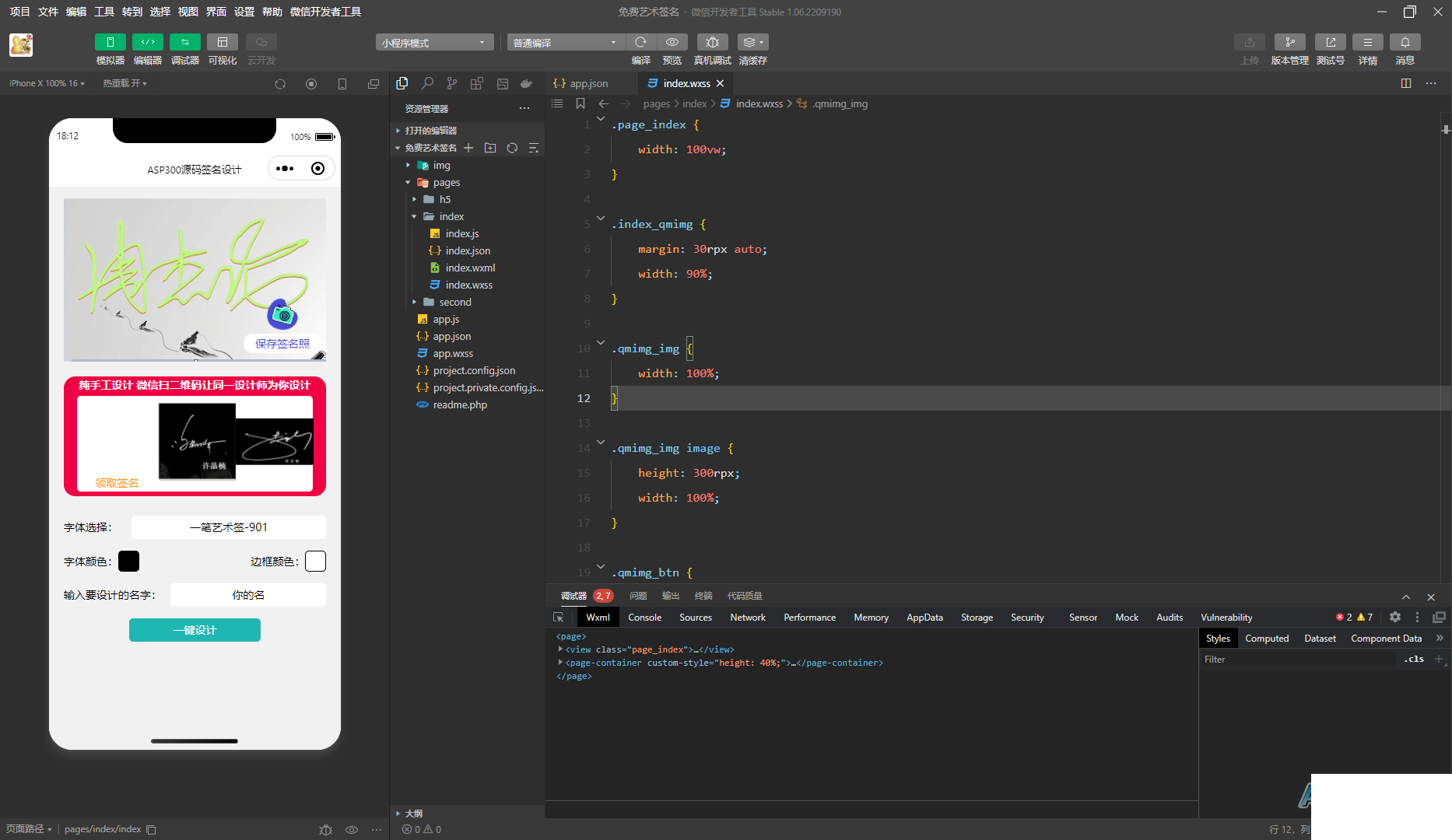Open the clear cache menu

(x=752, y=42)
